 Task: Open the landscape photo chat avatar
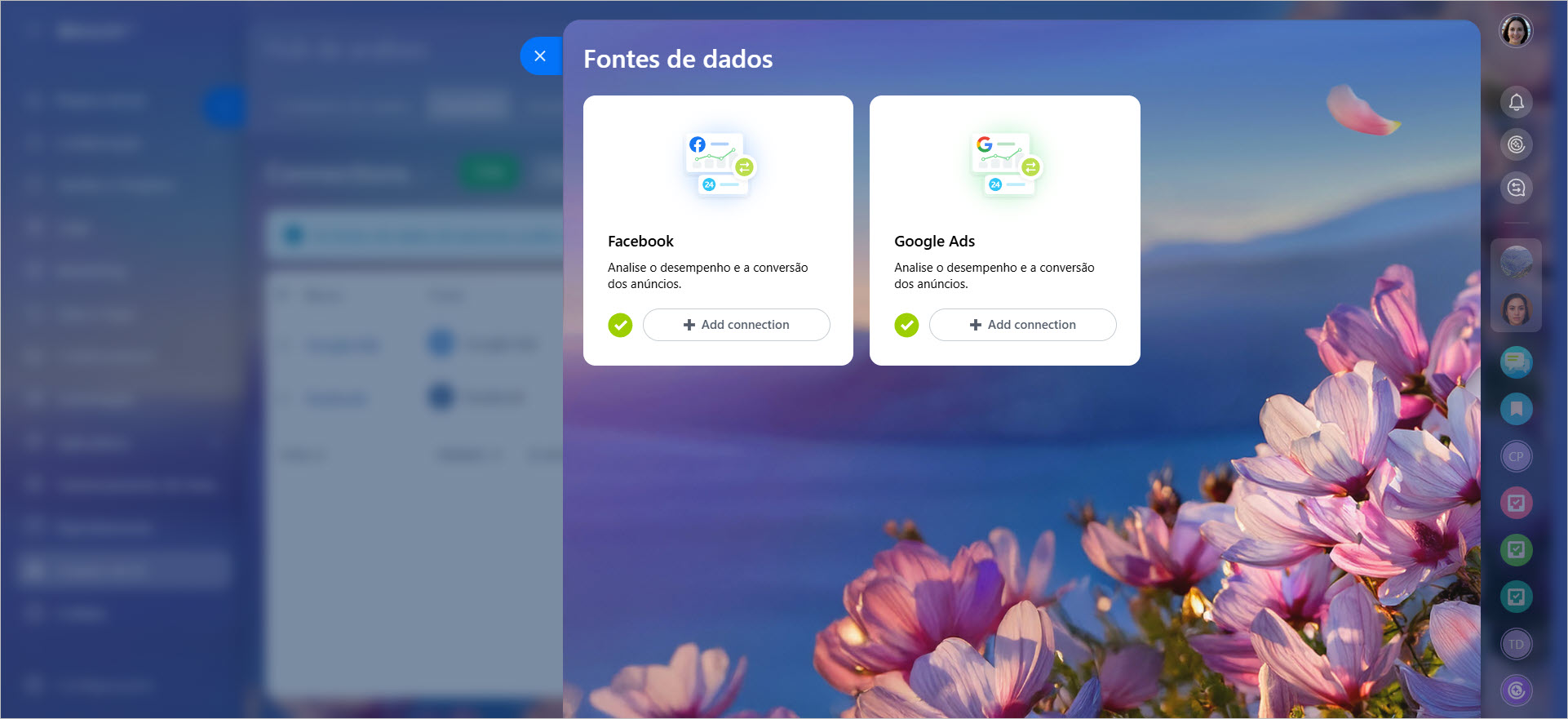(x=1516, y=262)
